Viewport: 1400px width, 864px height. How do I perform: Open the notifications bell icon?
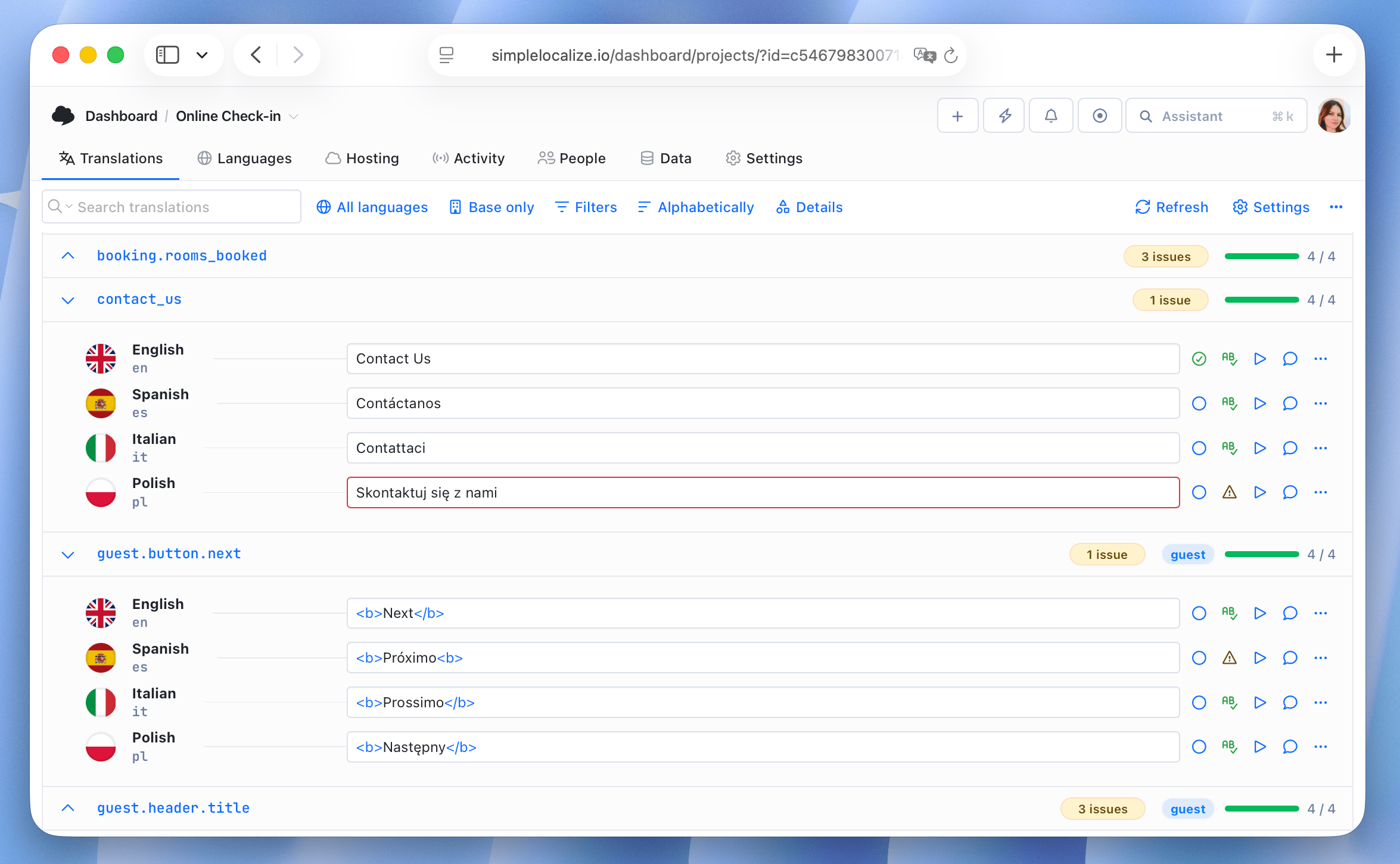click(x=1051, y=116)
